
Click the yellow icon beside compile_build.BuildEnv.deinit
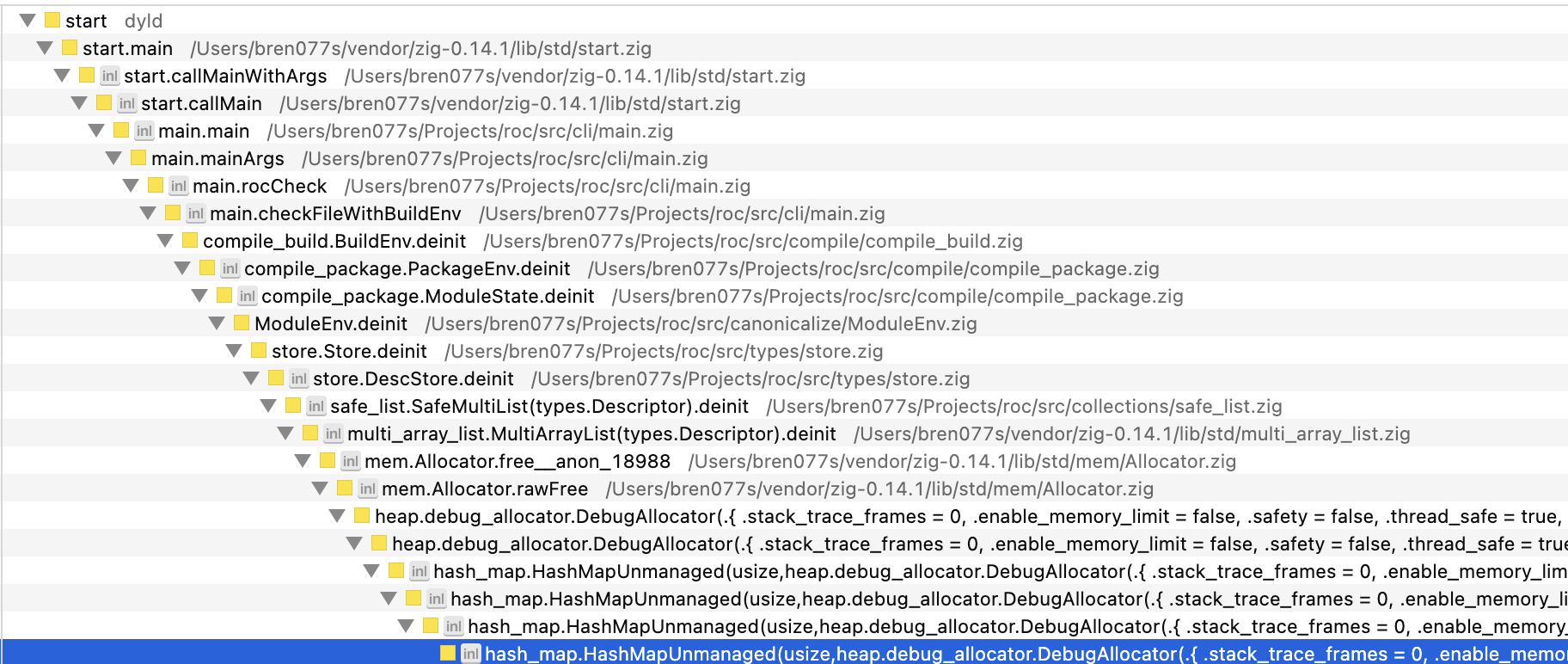pos(190,241)
